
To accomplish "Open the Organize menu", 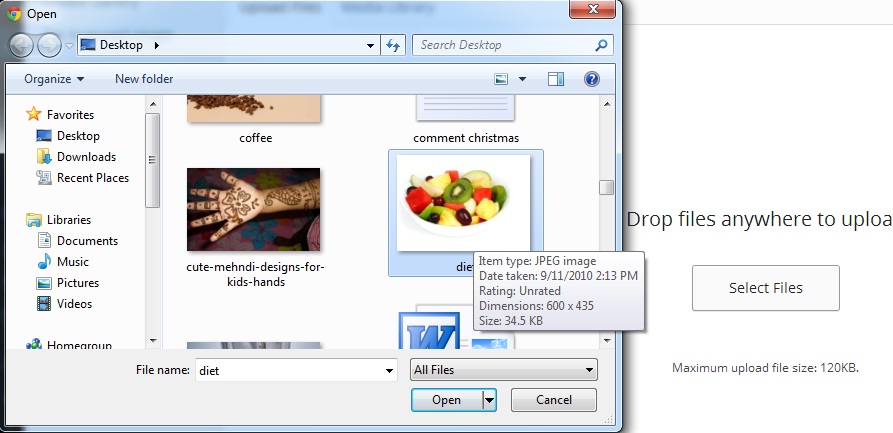I will click(54, 79).
